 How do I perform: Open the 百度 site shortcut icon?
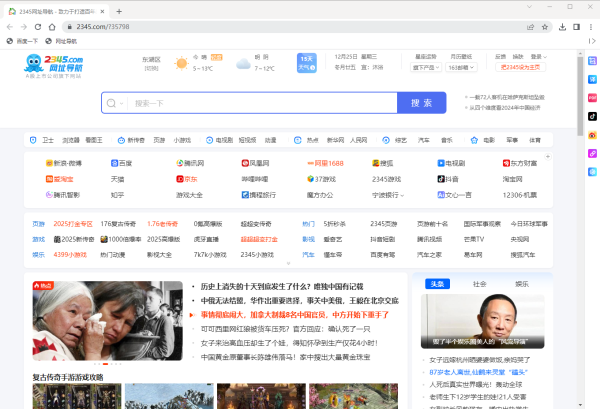pos(114,163)
